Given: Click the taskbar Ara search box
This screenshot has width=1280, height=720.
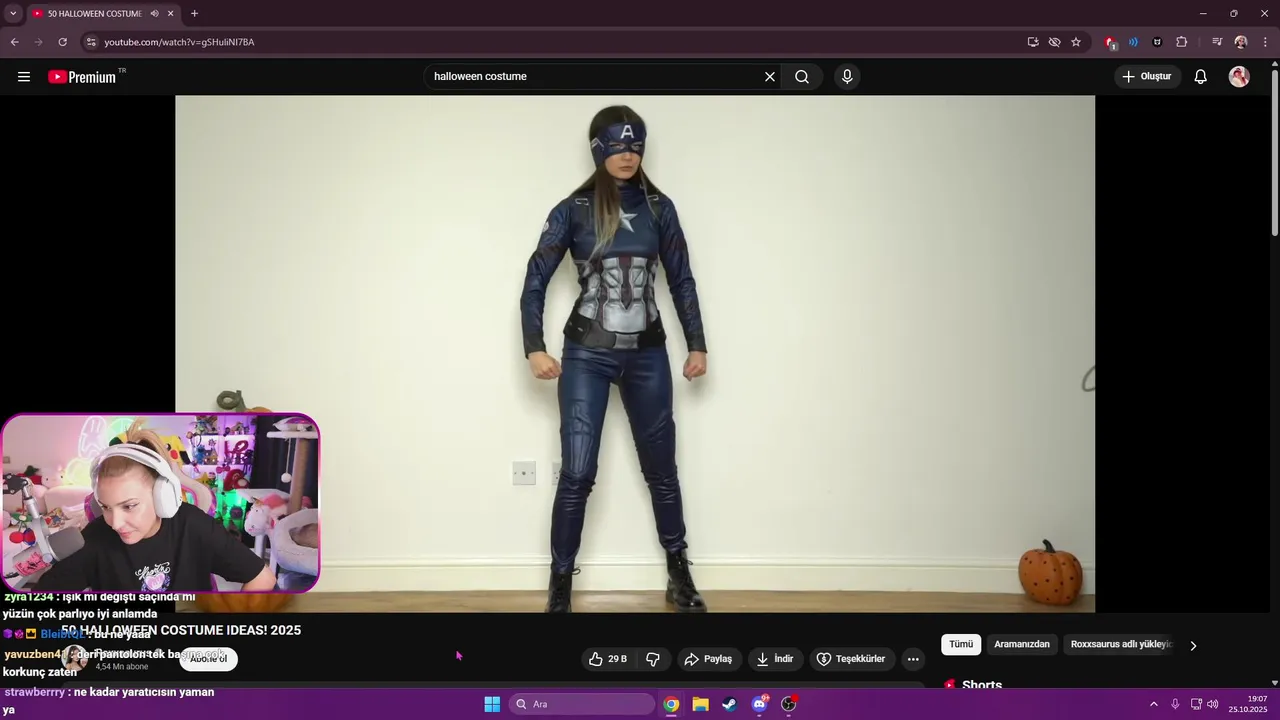Looking at the screenshot, I should click(x=582, y=704).
